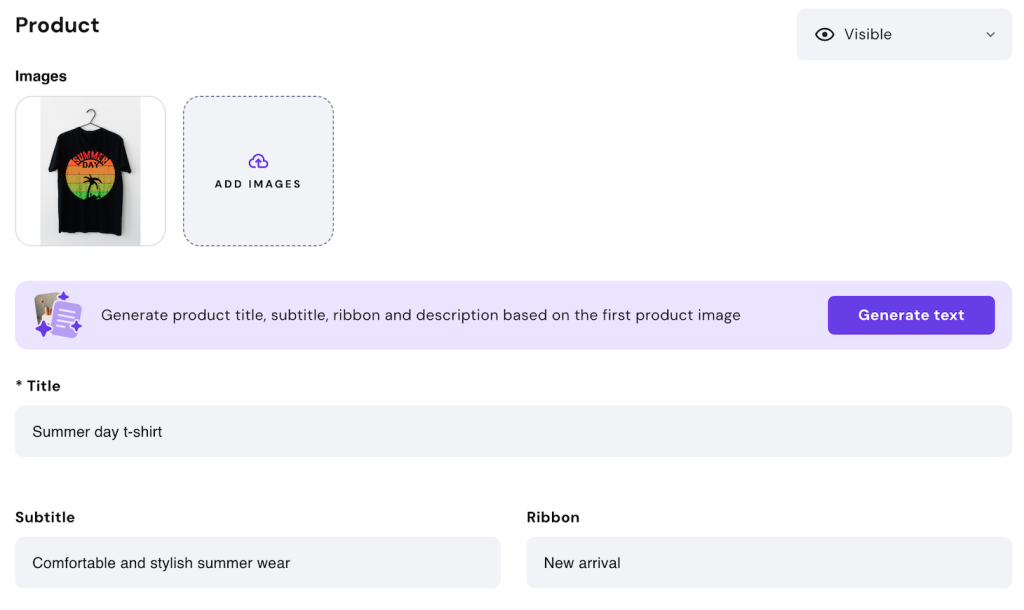Viewport: 1024px width, 610px height.
Task: Click the AI sparkles illustration in the banner
Action: [x=57, y=315]
